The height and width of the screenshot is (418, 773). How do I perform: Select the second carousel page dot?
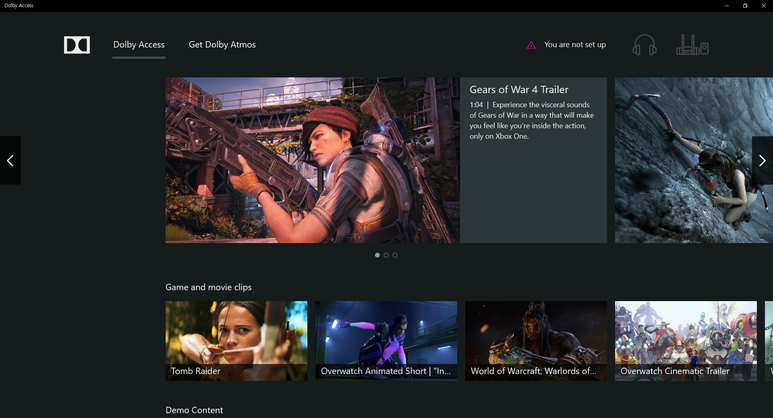click(386, 255)
